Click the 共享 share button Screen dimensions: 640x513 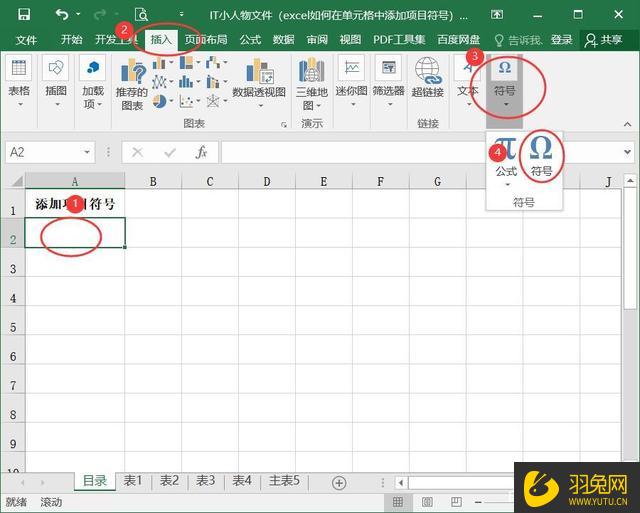click(603, 40)
